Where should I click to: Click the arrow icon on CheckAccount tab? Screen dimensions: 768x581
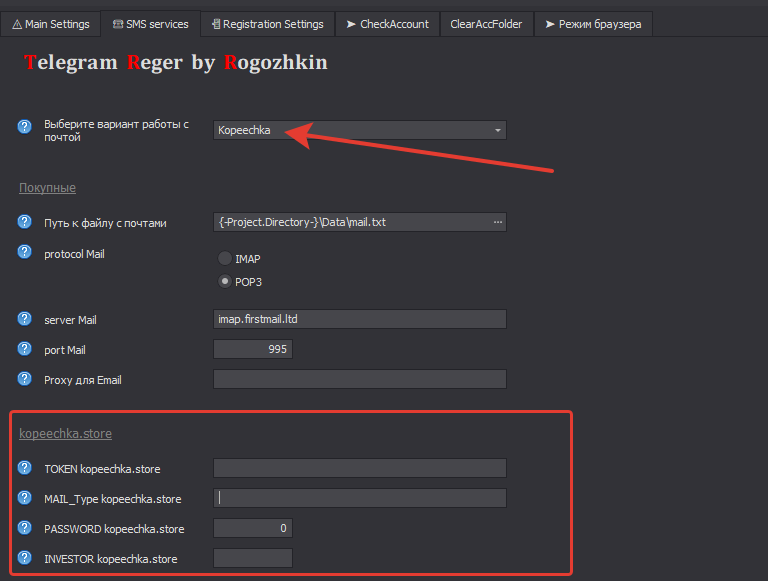[351, 24]
